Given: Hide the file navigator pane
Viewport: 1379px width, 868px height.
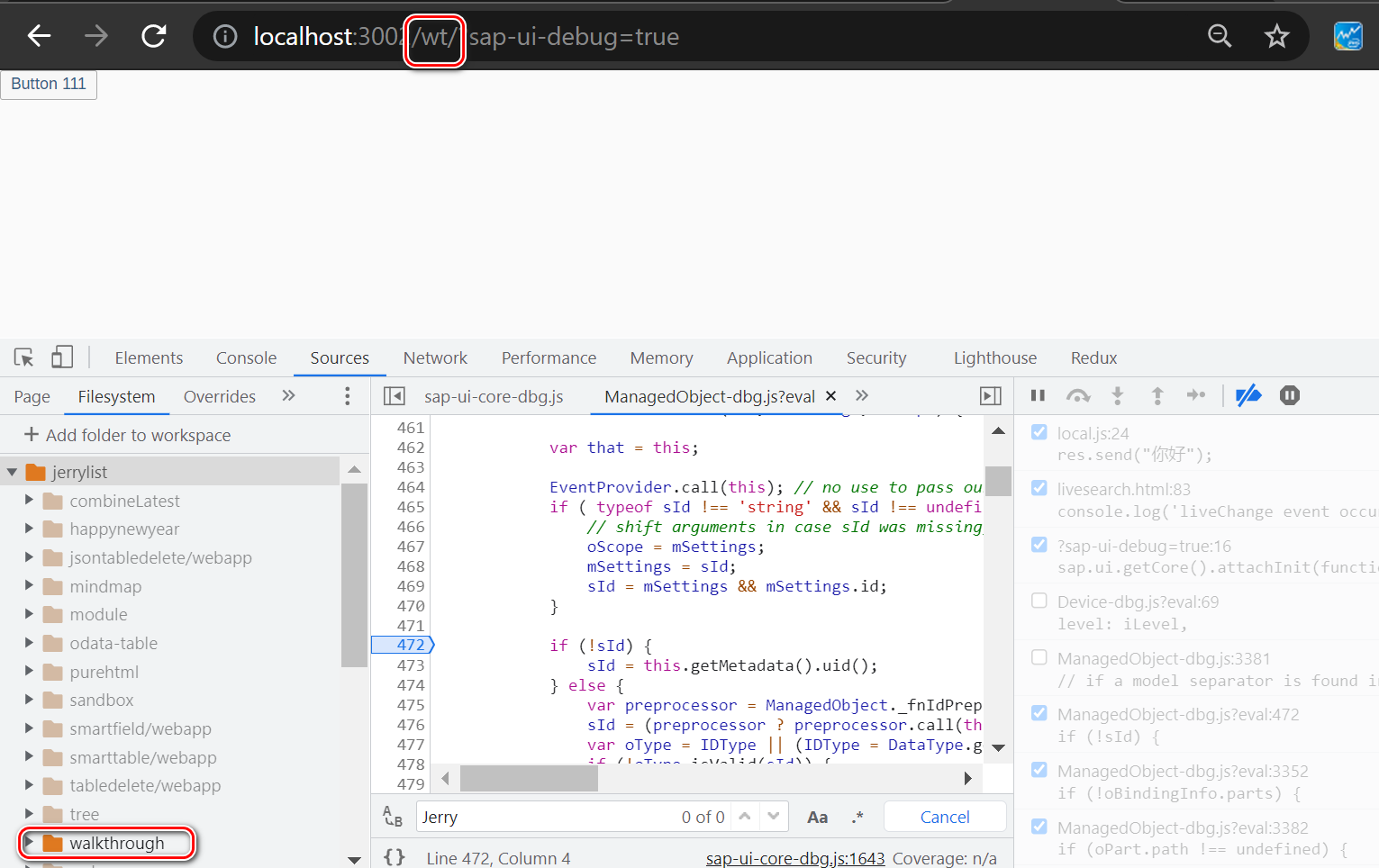Looking at the screenshot, I should coord(394,396).
